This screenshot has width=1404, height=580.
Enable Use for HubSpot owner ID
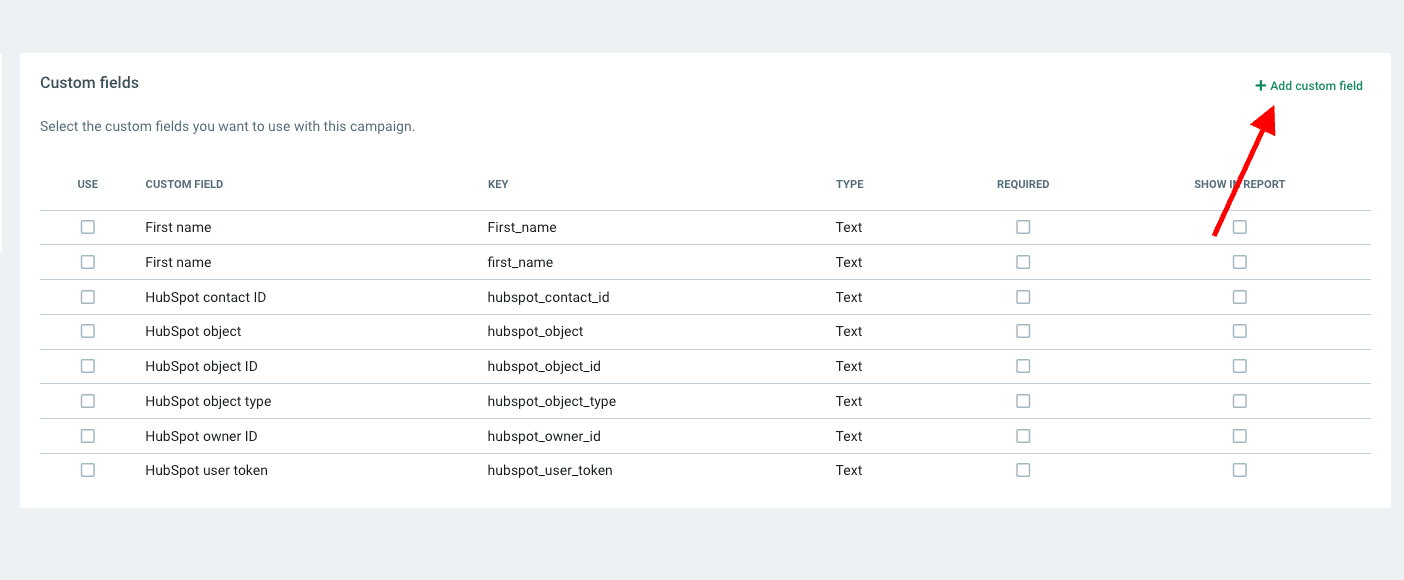[88, 436]
